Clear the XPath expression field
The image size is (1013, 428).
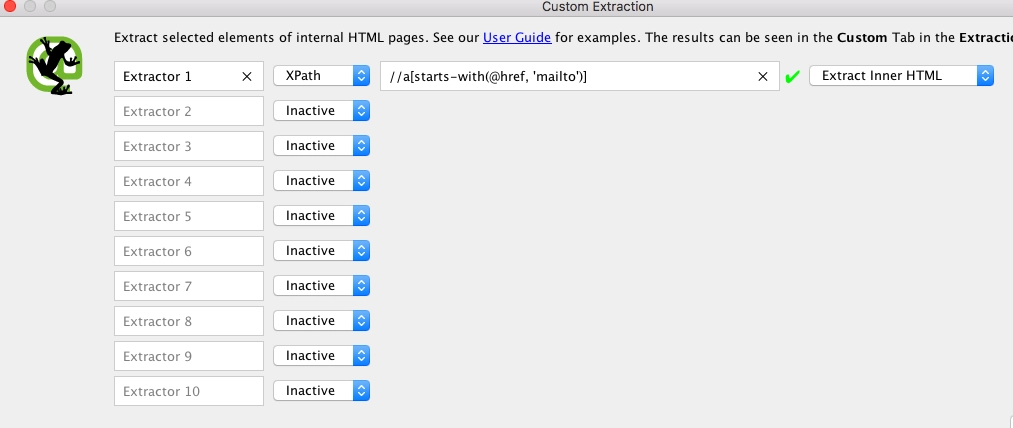pyautogui.click(x=762, y=76)
